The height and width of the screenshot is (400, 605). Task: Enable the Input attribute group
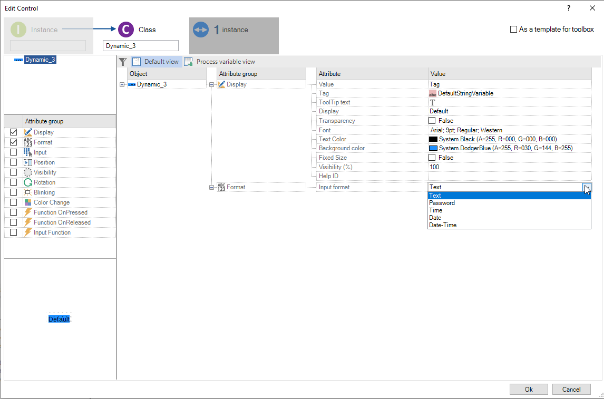(x=14, y=152)
